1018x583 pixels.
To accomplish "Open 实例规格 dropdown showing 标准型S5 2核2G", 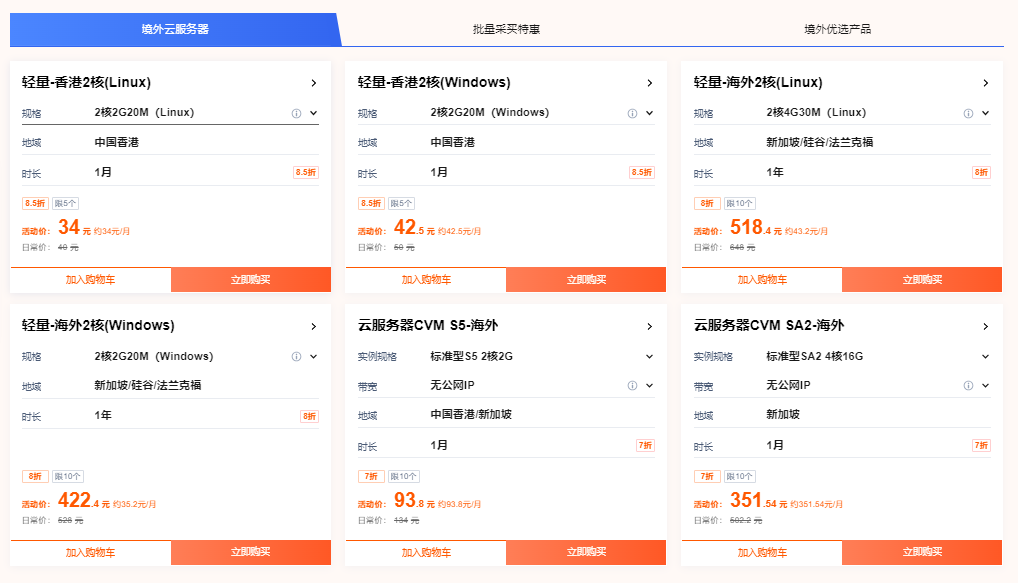I will pos(650,356).
